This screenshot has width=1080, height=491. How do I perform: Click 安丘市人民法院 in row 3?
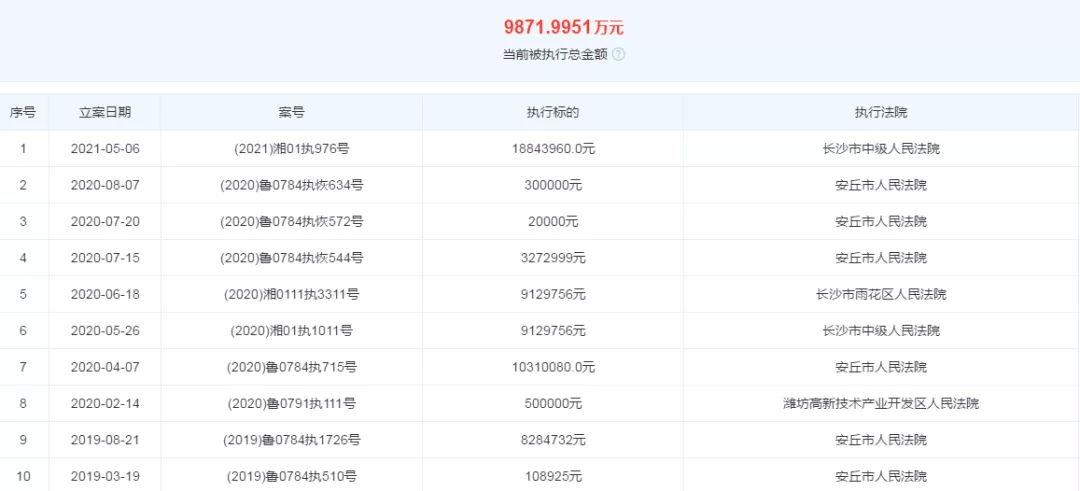click(x=881, y=222)
